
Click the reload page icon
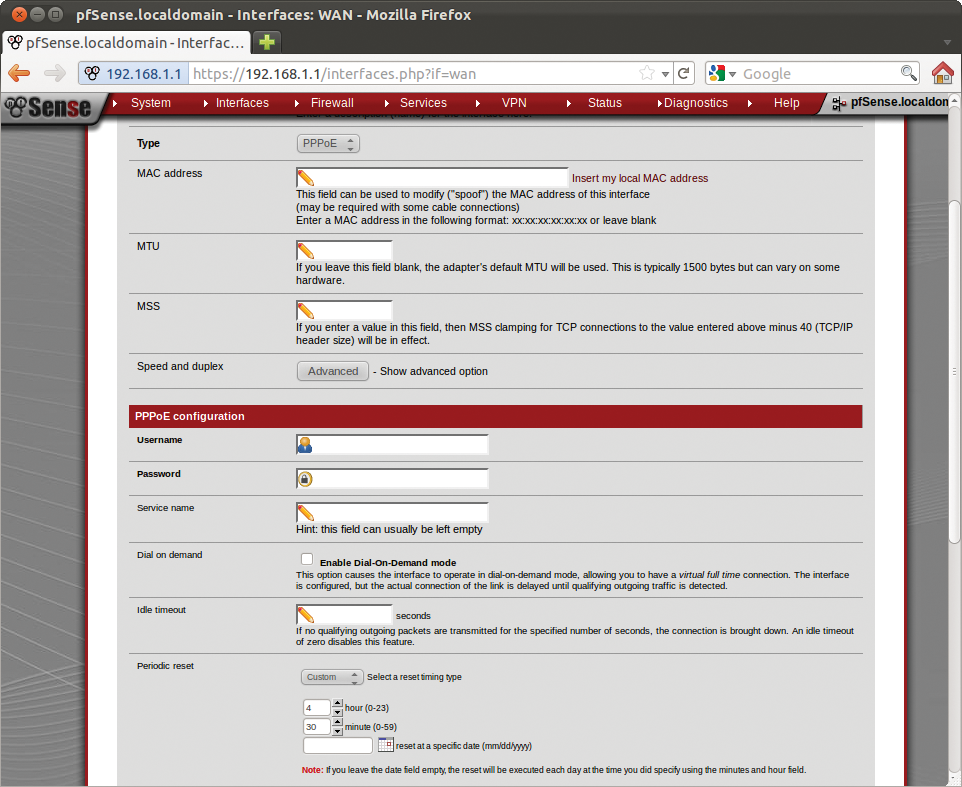(684, 73)
